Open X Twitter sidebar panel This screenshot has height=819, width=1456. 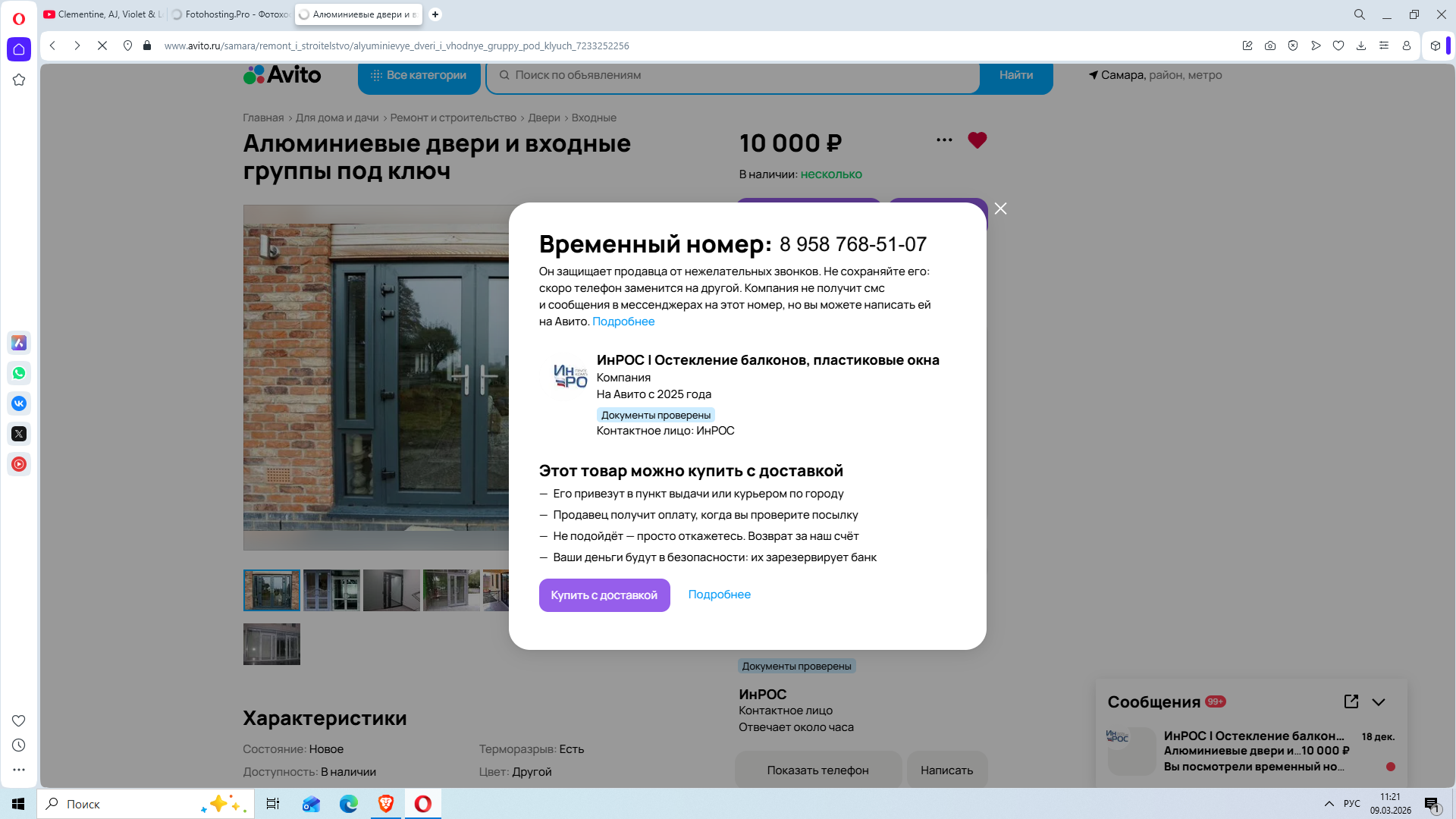point(19,434)
